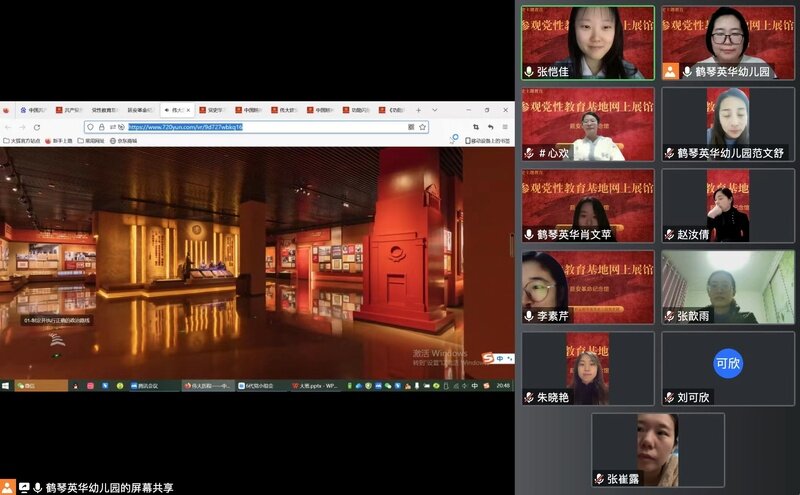Open 腾讯会议 from the taskbar

[153, 386]
